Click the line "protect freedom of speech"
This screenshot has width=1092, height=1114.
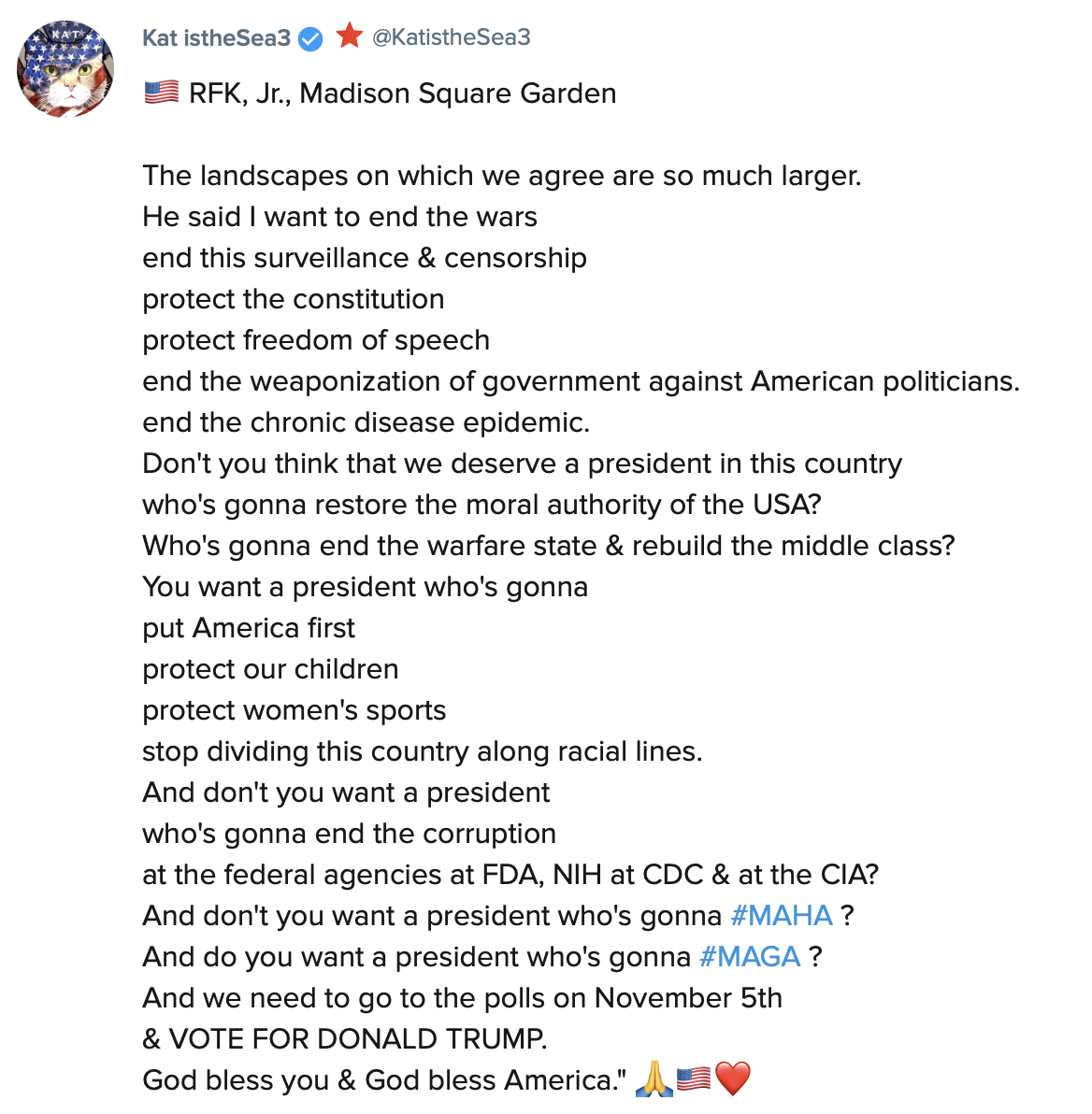[x=316, y=339]
